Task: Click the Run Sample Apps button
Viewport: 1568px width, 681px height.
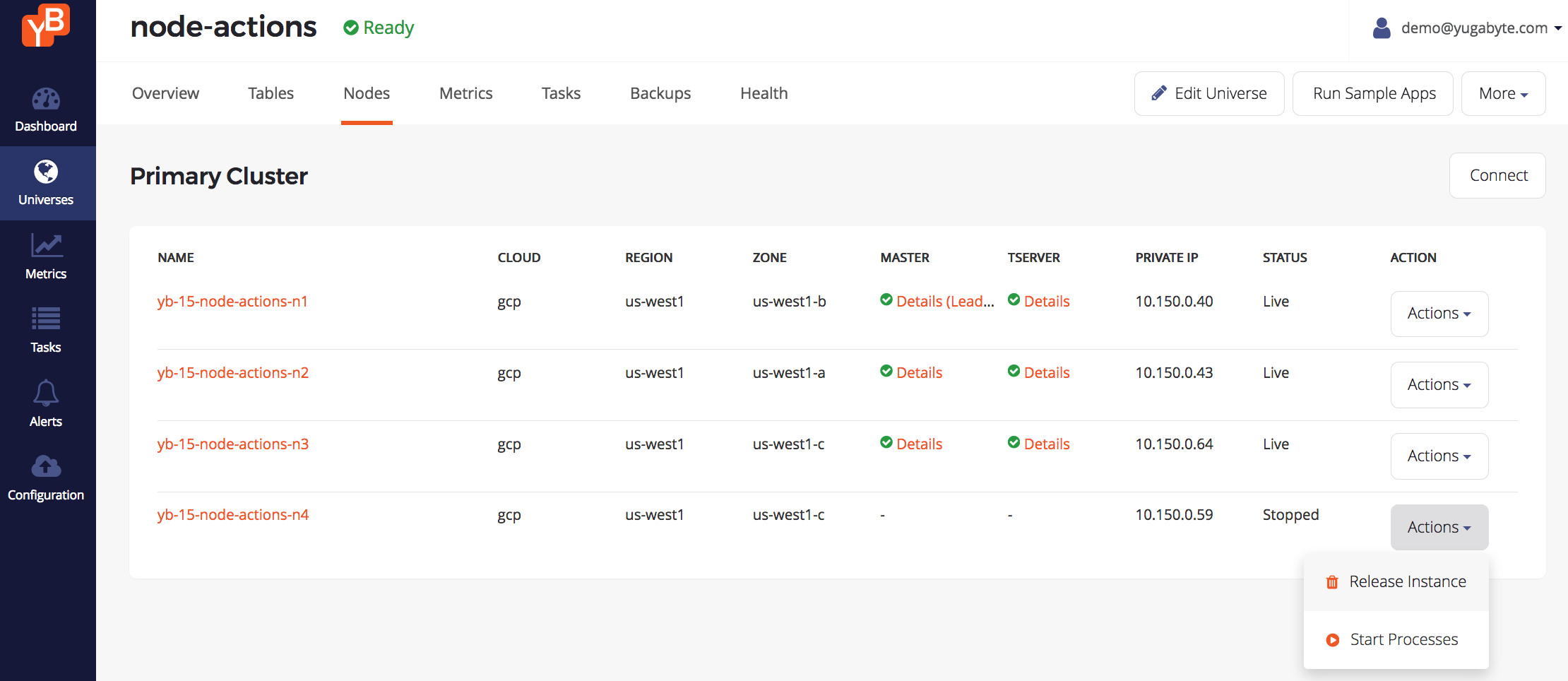Action: pos(1373,93)
